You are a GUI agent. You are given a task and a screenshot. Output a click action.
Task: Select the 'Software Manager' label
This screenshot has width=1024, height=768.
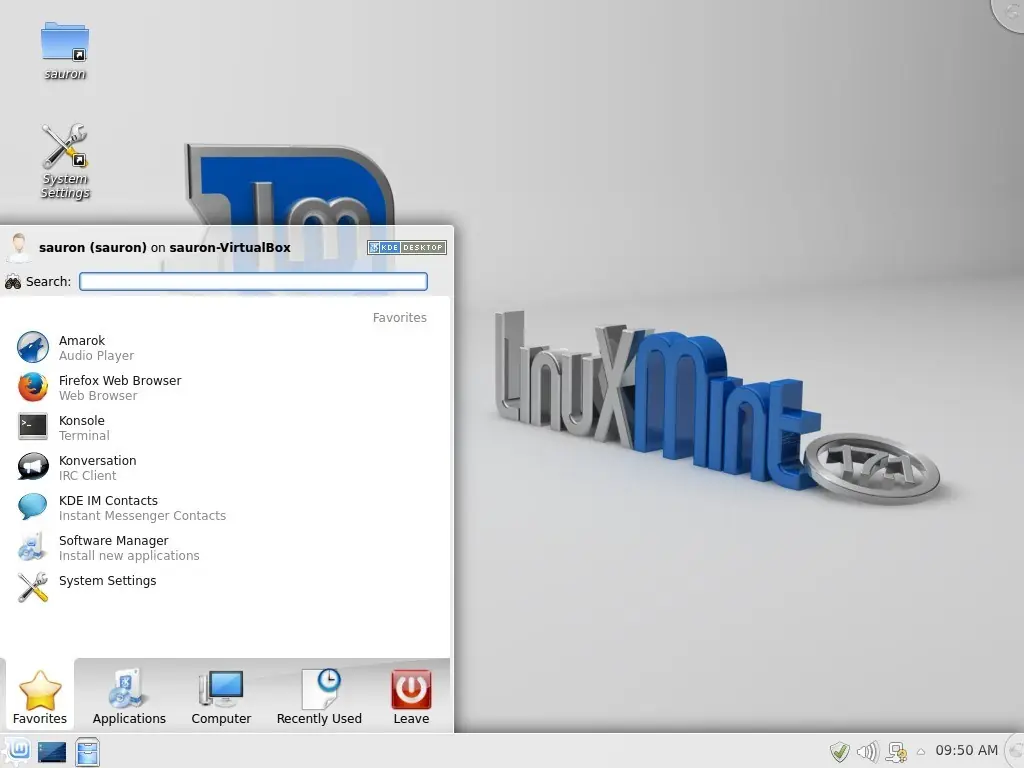tap(114, 541)
